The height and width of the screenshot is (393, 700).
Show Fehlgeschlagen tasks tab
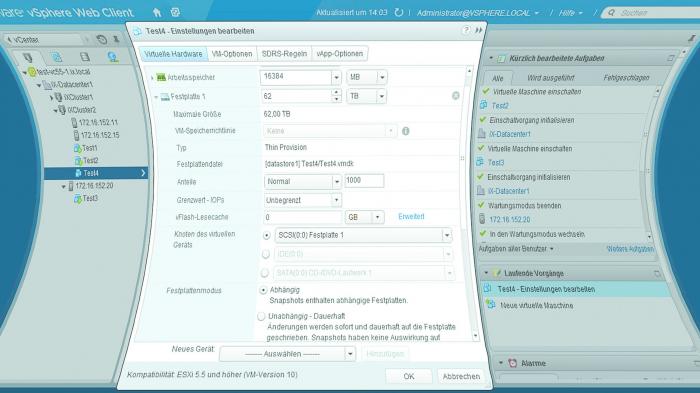[x=626, y=78]
